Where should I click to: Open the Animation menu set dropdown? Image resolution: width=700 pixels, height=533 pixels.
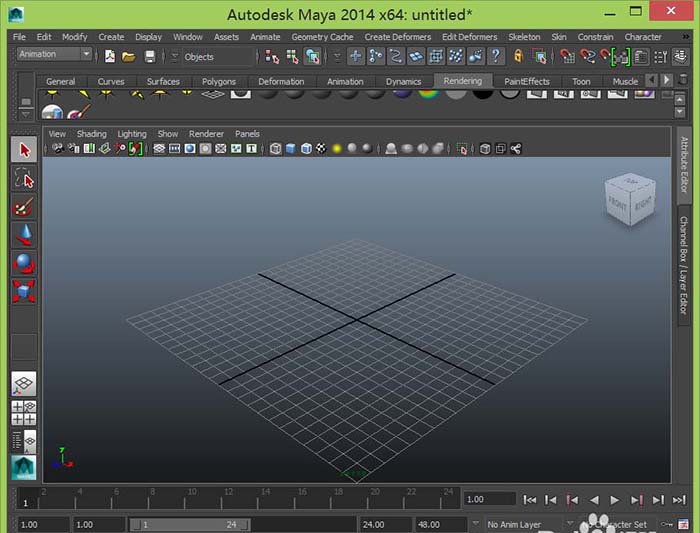click(54, 54)
